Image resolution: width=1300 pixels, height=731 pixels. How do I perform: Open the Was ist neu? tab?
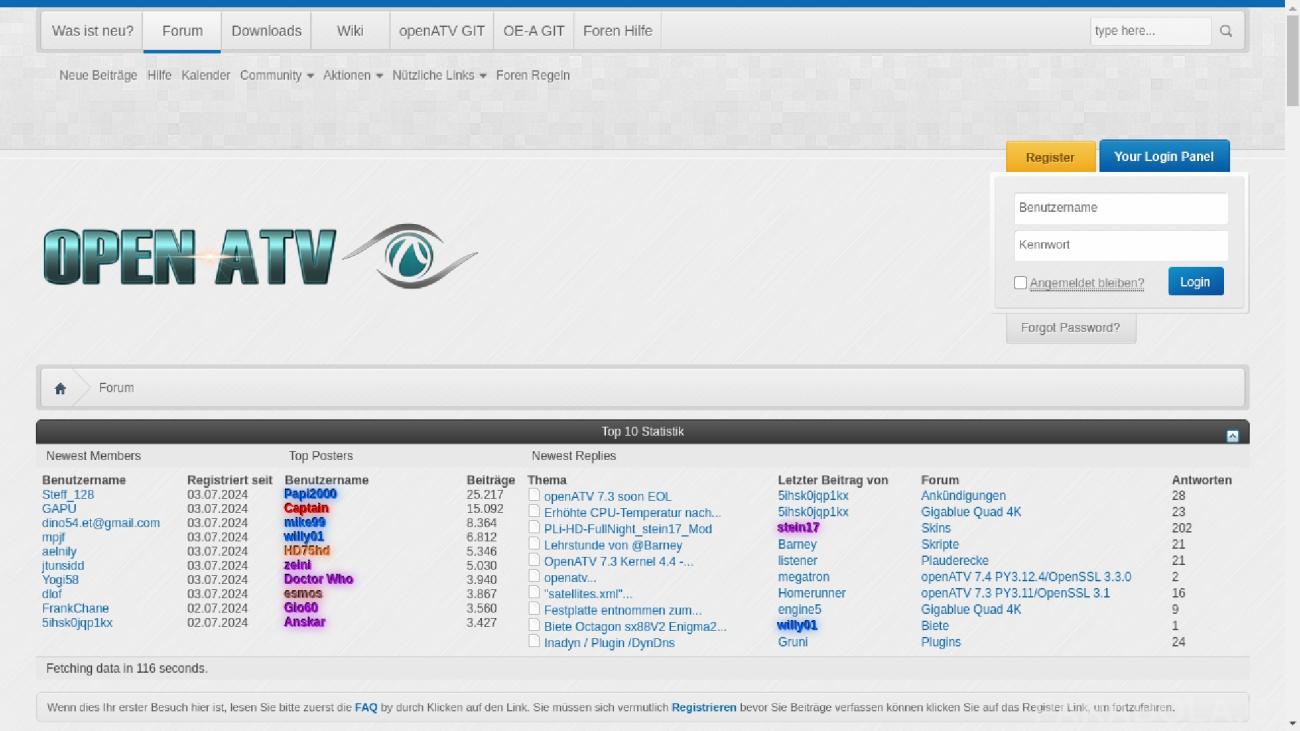[92, 31]
